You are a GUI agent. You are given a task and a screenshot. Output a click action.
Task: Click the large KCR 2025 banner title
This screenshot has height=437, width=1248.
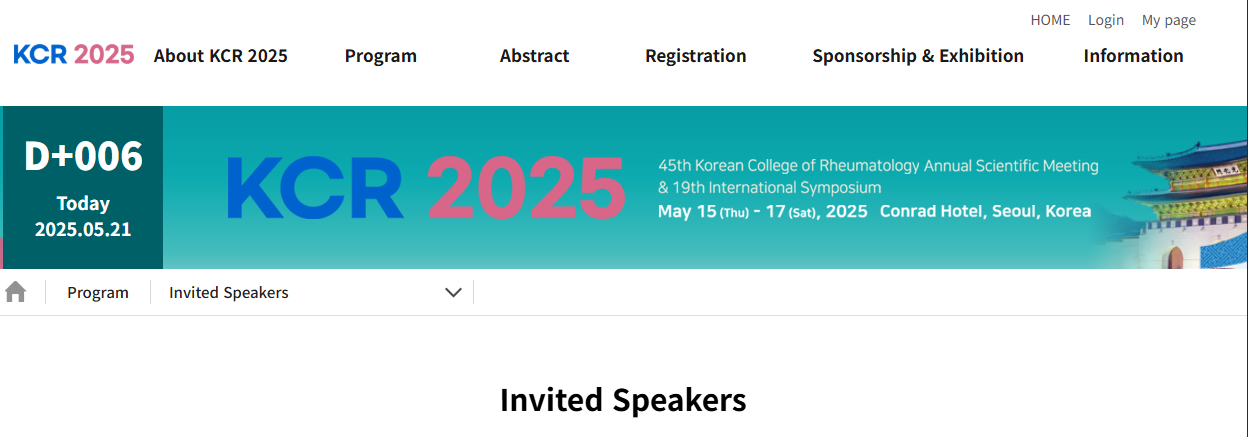[x=426, y=188]
